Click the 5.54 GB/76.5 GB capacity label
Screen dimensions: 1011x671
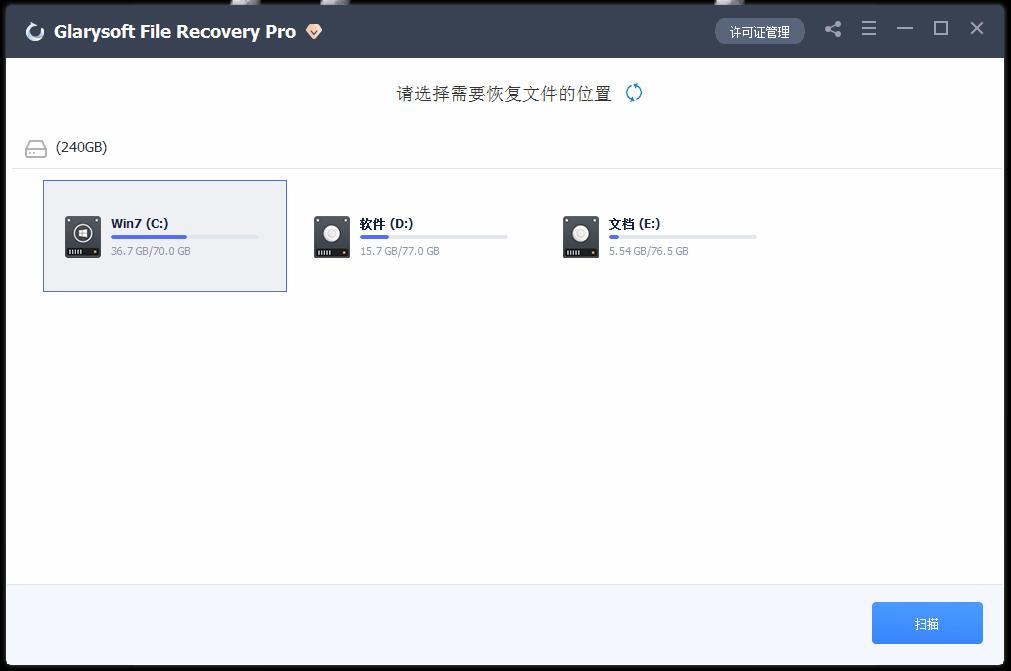648,251
